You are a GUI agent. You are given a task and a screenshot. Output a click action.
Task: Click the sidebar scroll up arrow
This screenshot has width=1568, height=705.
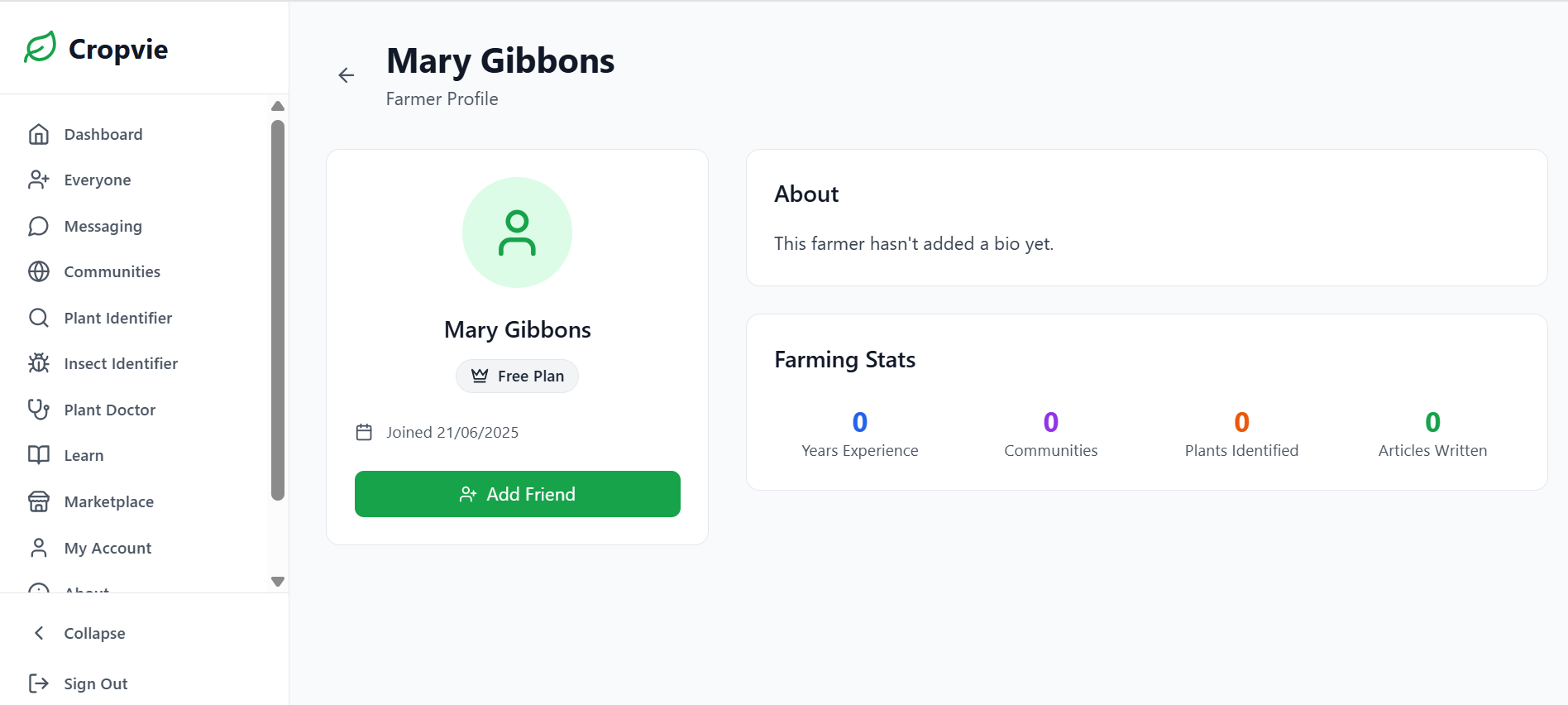(278, 106)
